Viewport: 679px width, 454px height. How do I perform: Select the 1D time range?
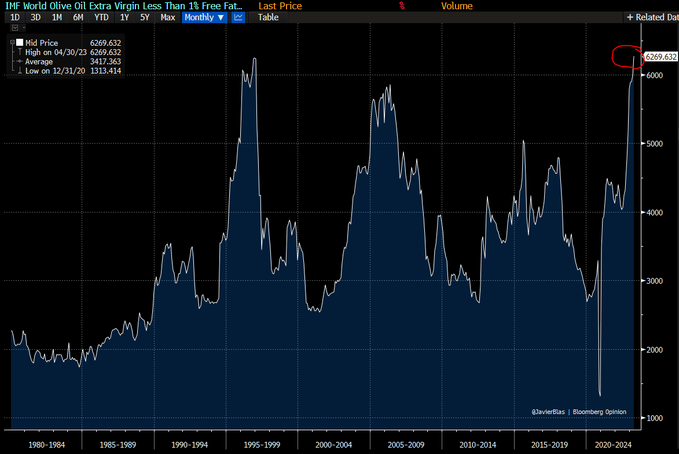point(16,18)
